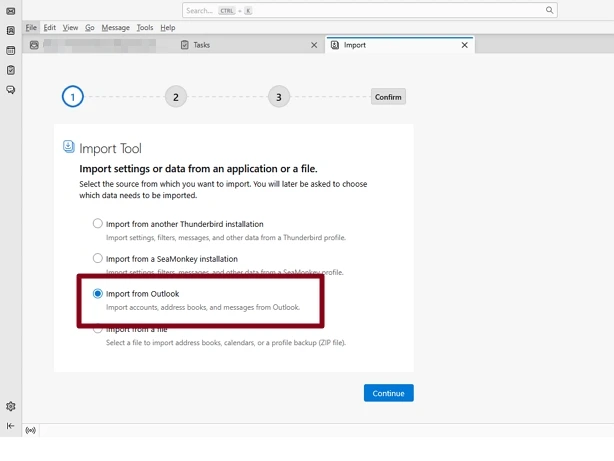Open the Tasks space in sidebar

tap(11, 70)
